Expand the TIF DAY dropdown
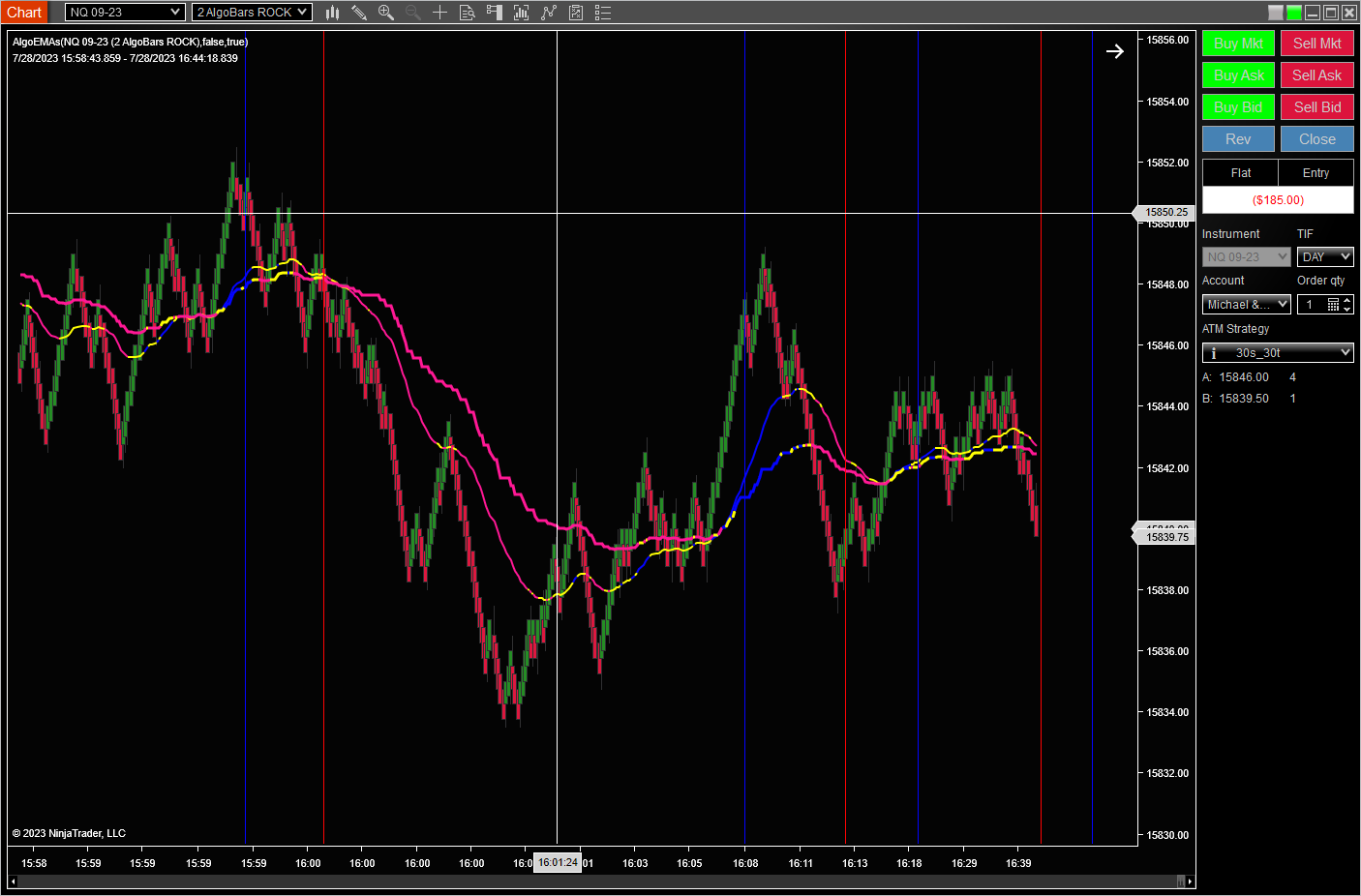1361x896 pixels. click(1325, 257)
